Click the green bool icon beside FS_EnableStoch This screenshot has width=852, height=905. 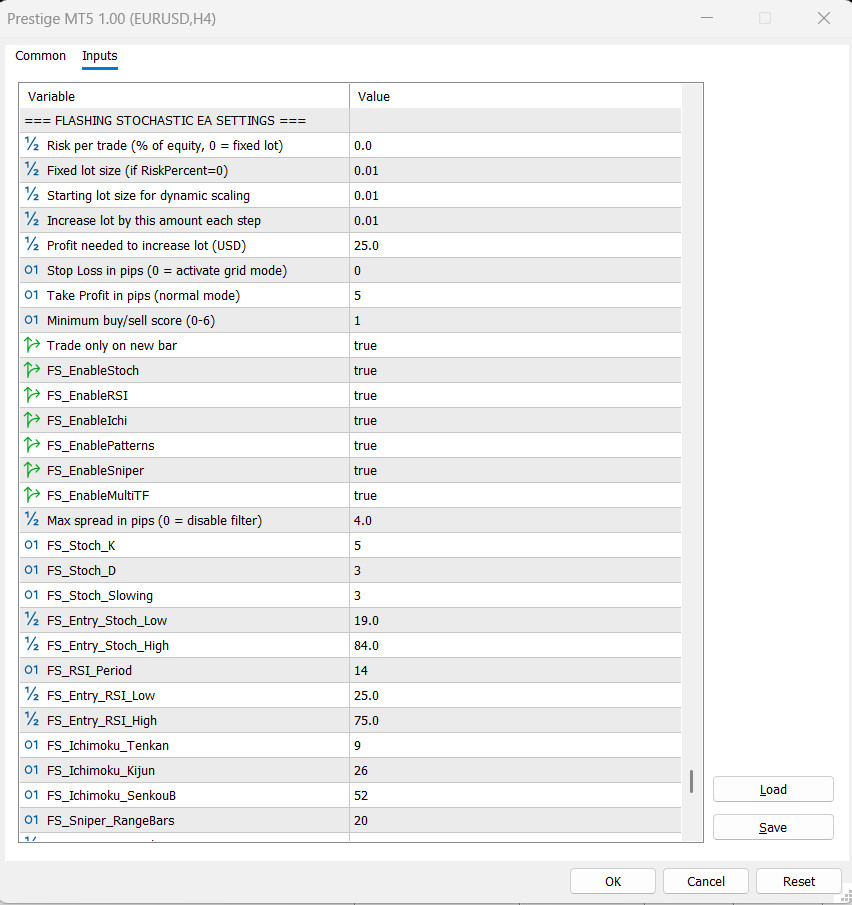pyautogui.click(x=32, y=369)
